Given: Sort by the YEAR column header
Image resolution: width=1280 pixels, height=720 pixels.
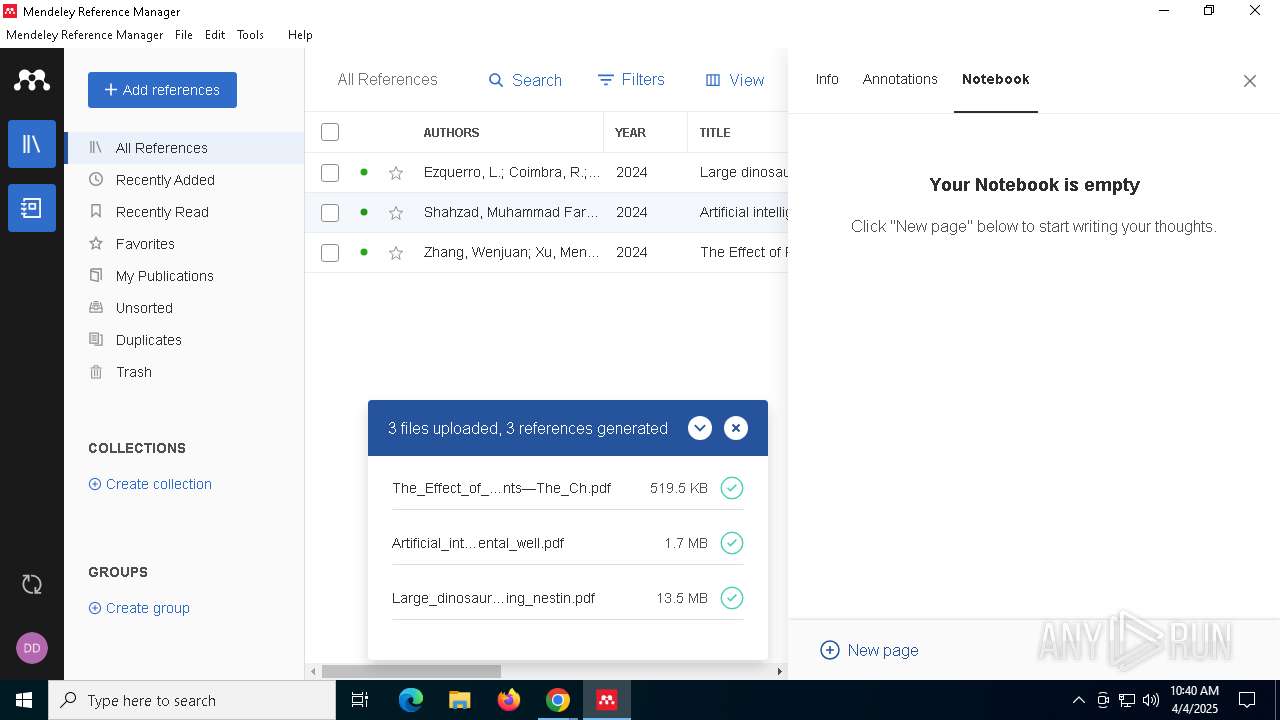Looking at the screenshot, I should (630, 132).
